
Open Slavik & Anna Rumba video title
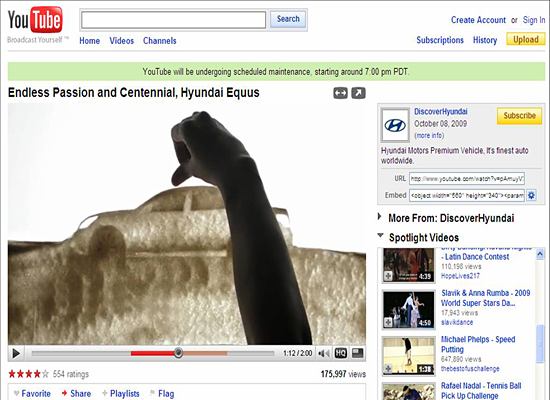485,298
